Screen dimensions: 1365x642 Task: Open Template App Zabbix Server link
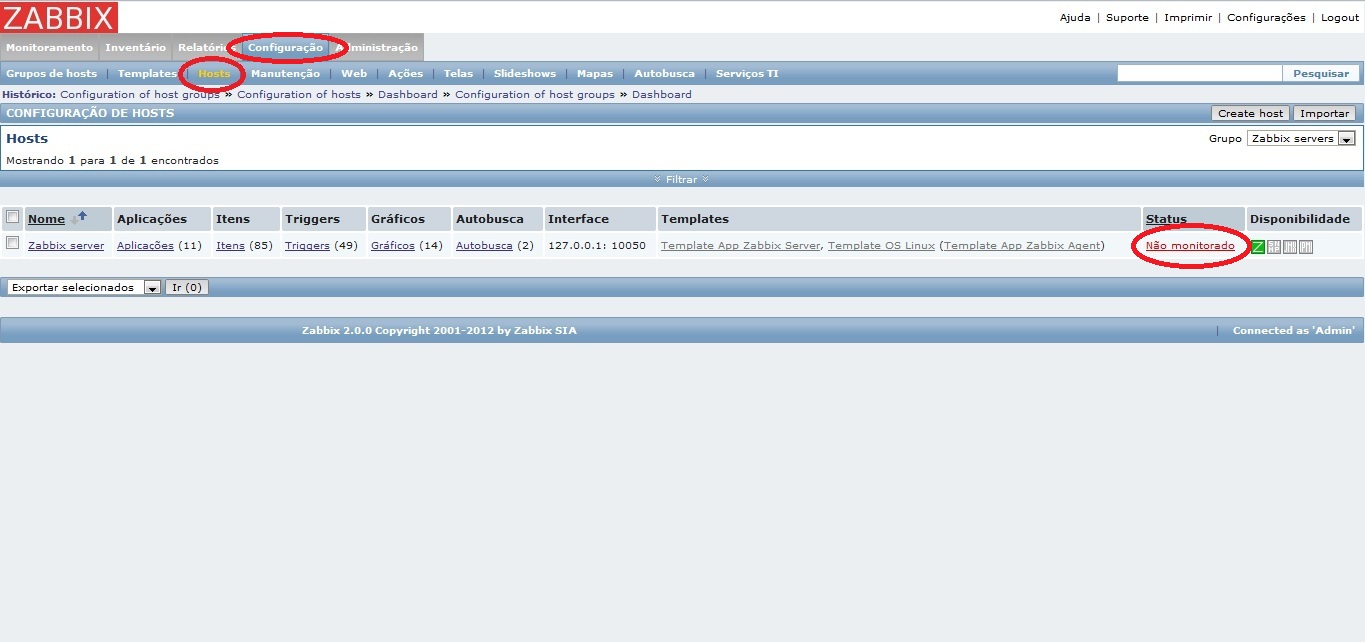tap(740, 246)
